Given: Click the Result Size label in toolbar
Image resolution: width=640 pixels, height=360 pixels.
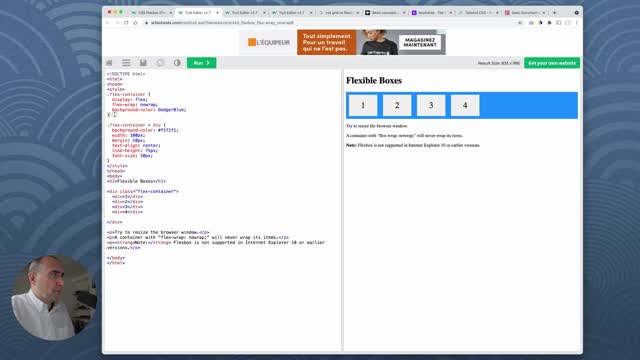Looking at the screenshot, I should click(499, 63).
